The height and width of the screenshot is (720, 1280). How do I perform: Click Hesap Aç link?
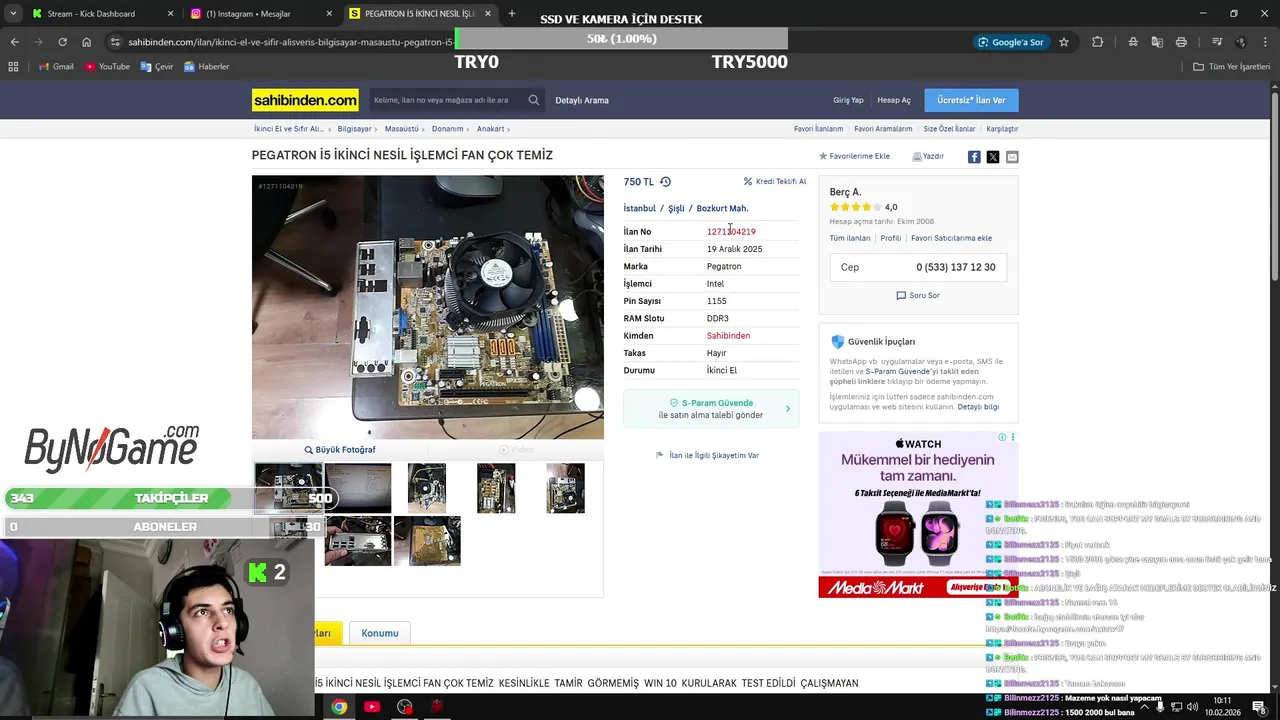tap(894, 100)
